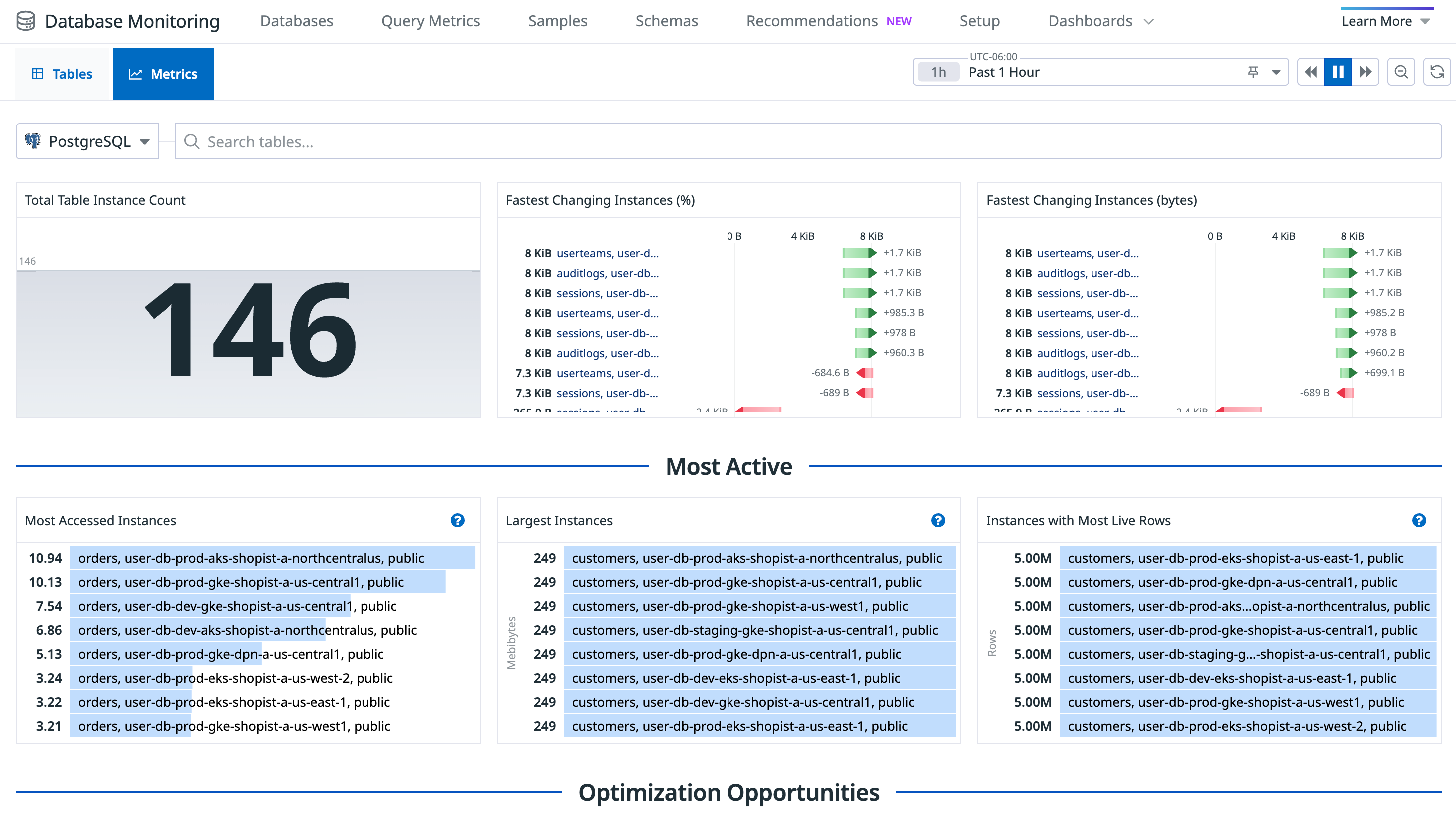Open help for Largest Instances widget
The image size is (1456, 815).
click(938, 520)
